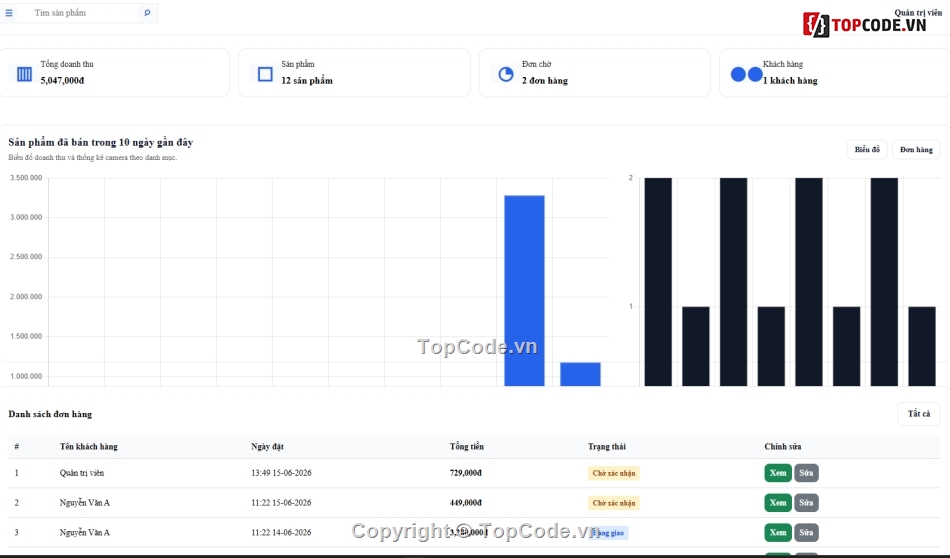Click 'Chờ xác nhận' badge of order 1
The width and height of the screenshot is (950, 558).
point(614,473)
